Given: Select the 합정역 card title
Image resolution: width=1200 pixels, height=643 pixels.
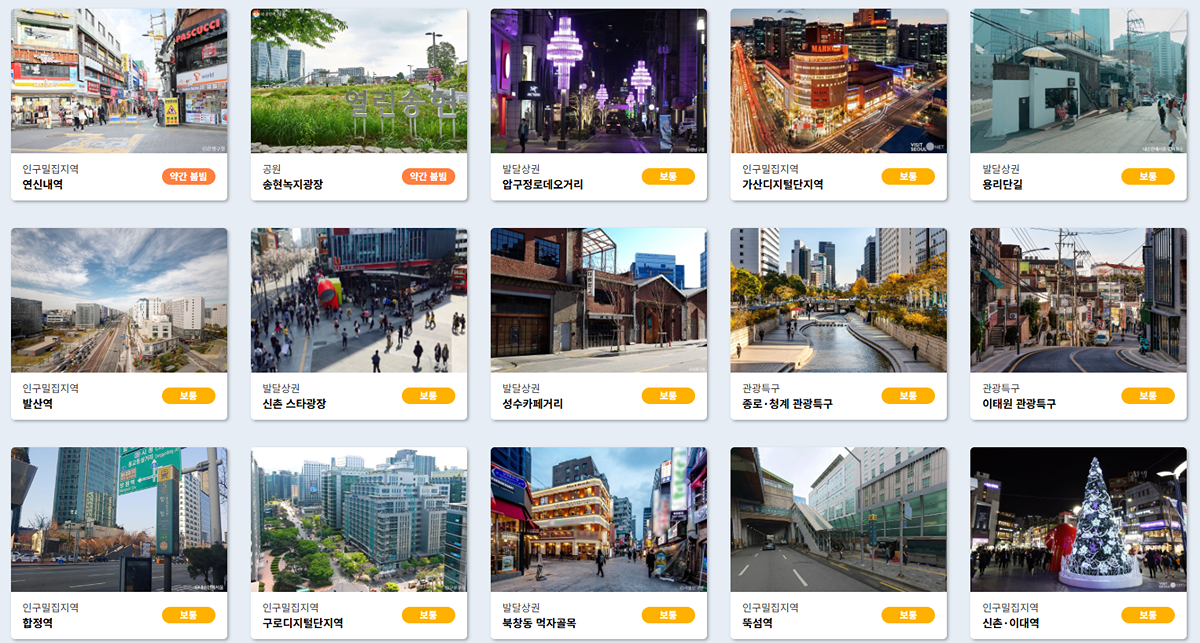Looking at the screenshot, I should click(38, 623).
